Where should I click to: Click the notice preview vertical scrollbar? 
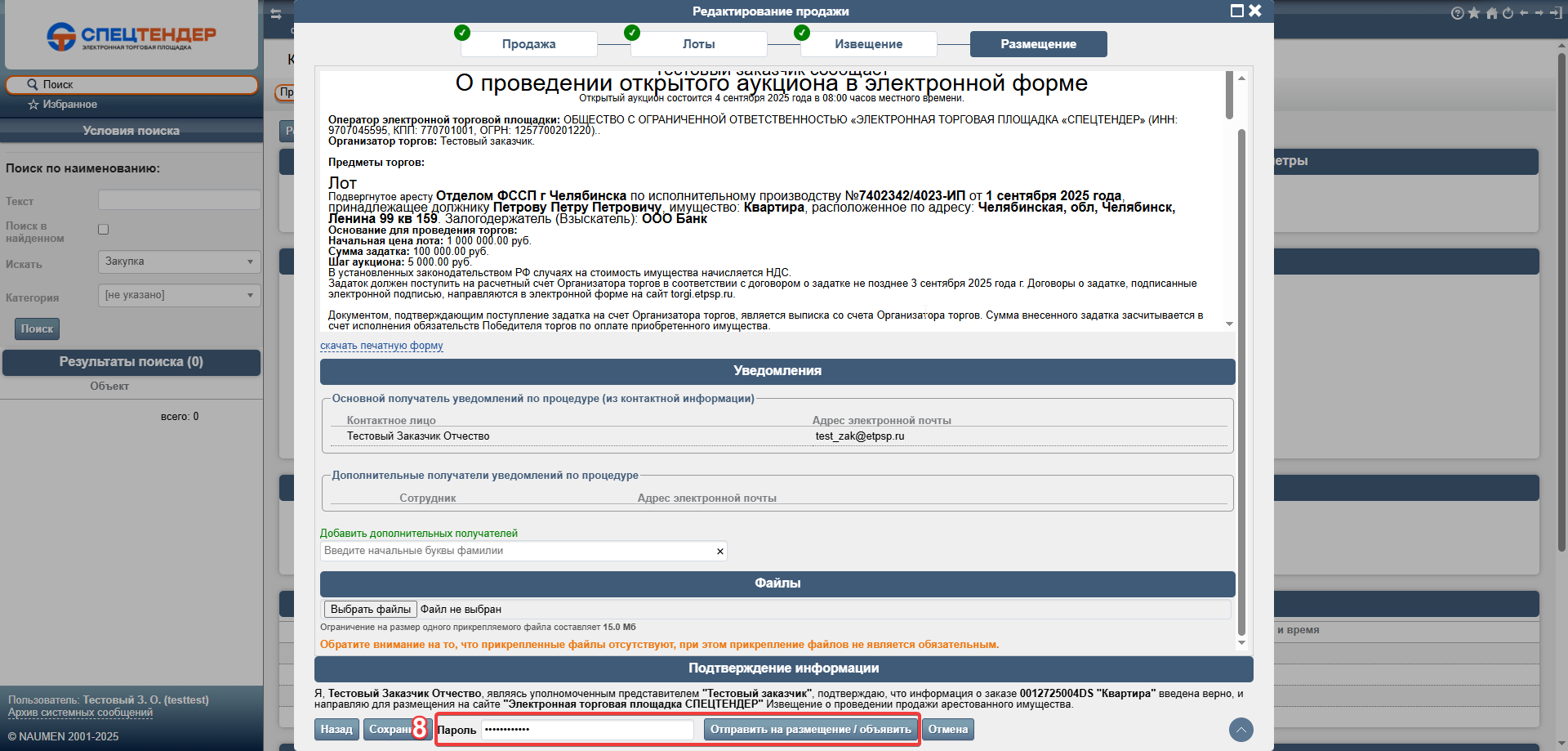point(1229,95)
